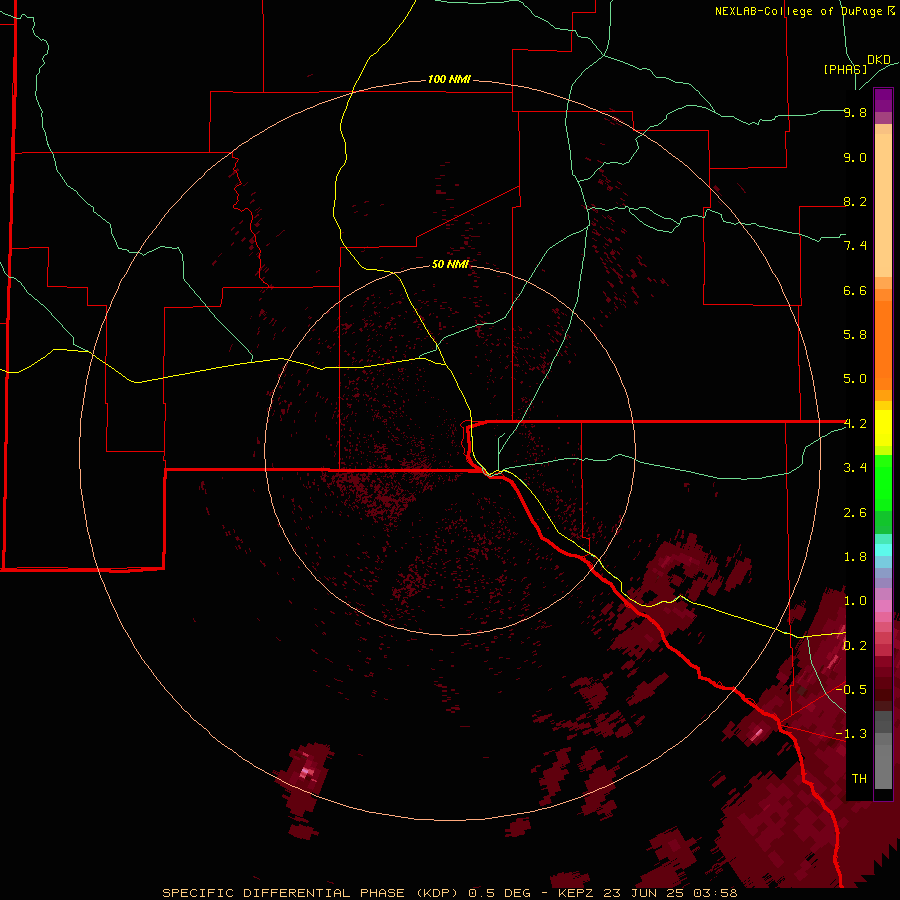Screen dimensions: 900x900
Task: Pick the bright green segment of the color bar
Action: 883,484
